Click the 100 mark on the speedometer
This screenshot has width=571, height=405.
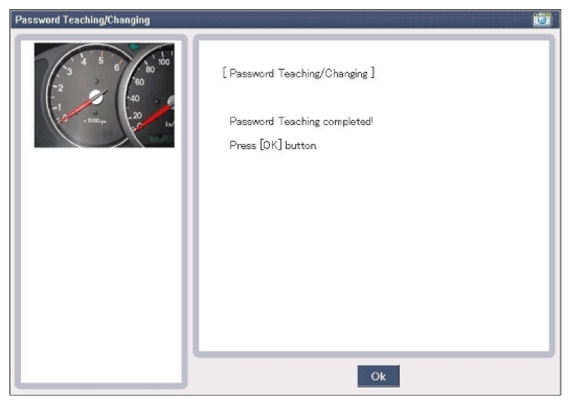click(x=164, y=62)
